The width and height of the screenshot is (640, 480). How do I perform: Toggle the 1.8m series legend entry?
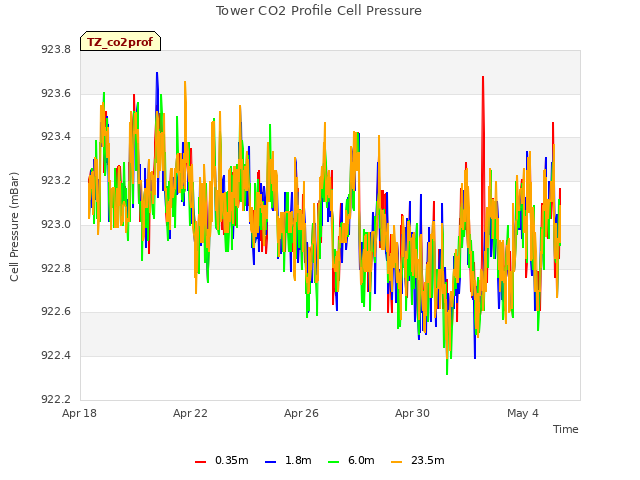pyautogui.click(x=288, y=460)
